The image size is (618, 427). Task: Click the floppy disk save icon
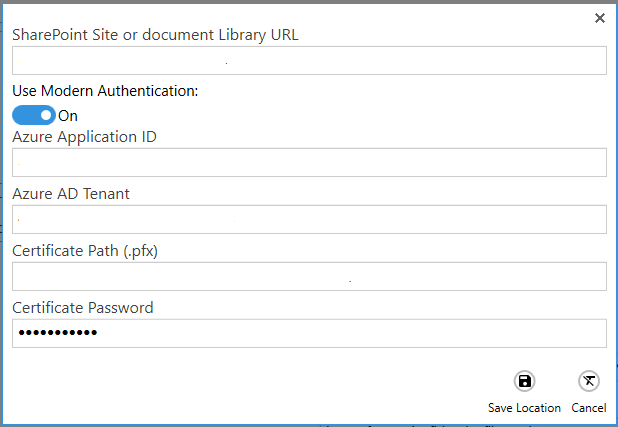[x=524, y=381]
